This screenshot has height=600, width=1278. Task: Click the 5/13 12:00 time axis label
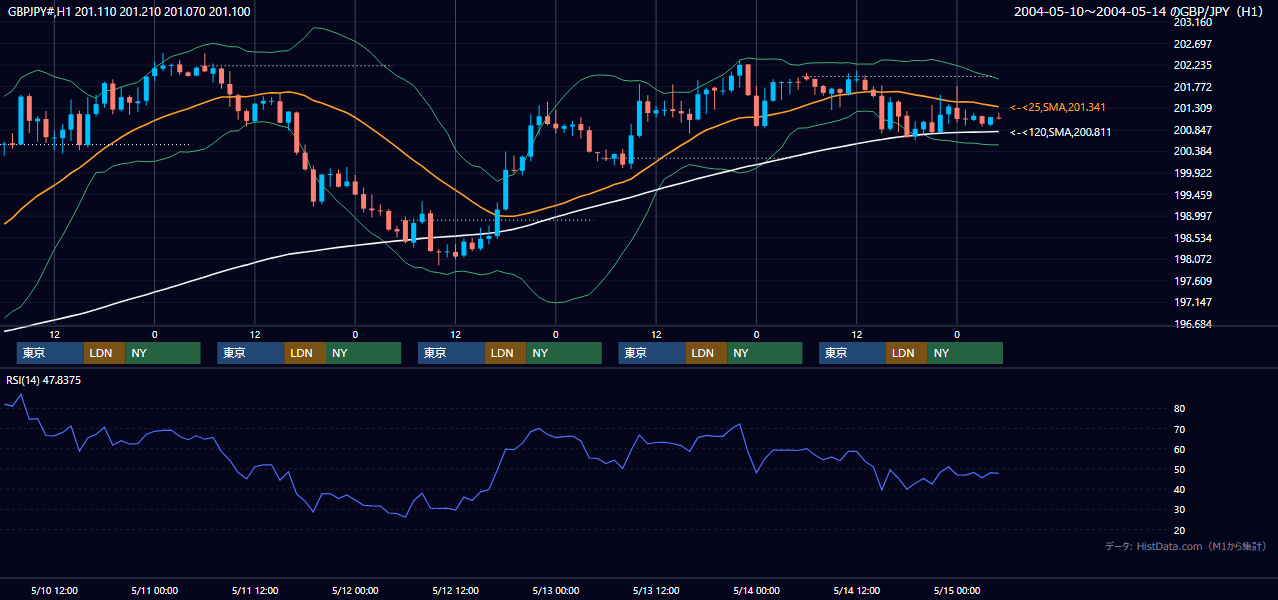656,590
